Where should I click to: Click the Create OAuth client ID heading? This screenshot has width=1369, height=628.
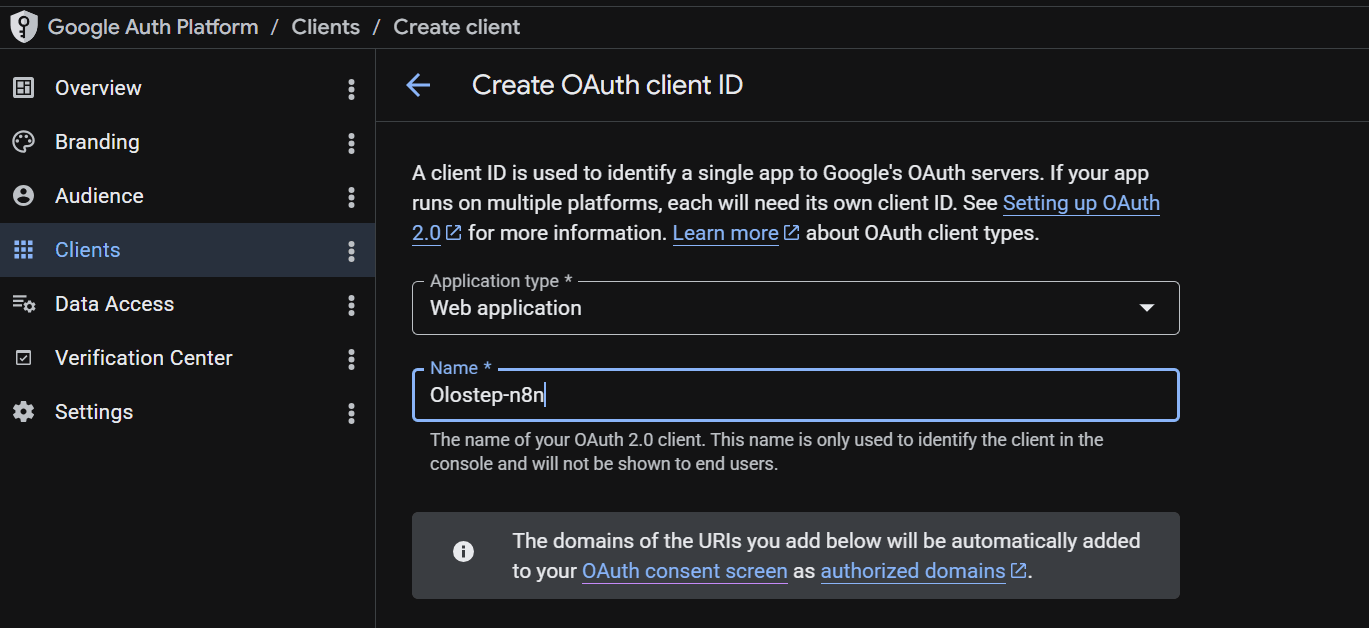click(x=608, y=85)
